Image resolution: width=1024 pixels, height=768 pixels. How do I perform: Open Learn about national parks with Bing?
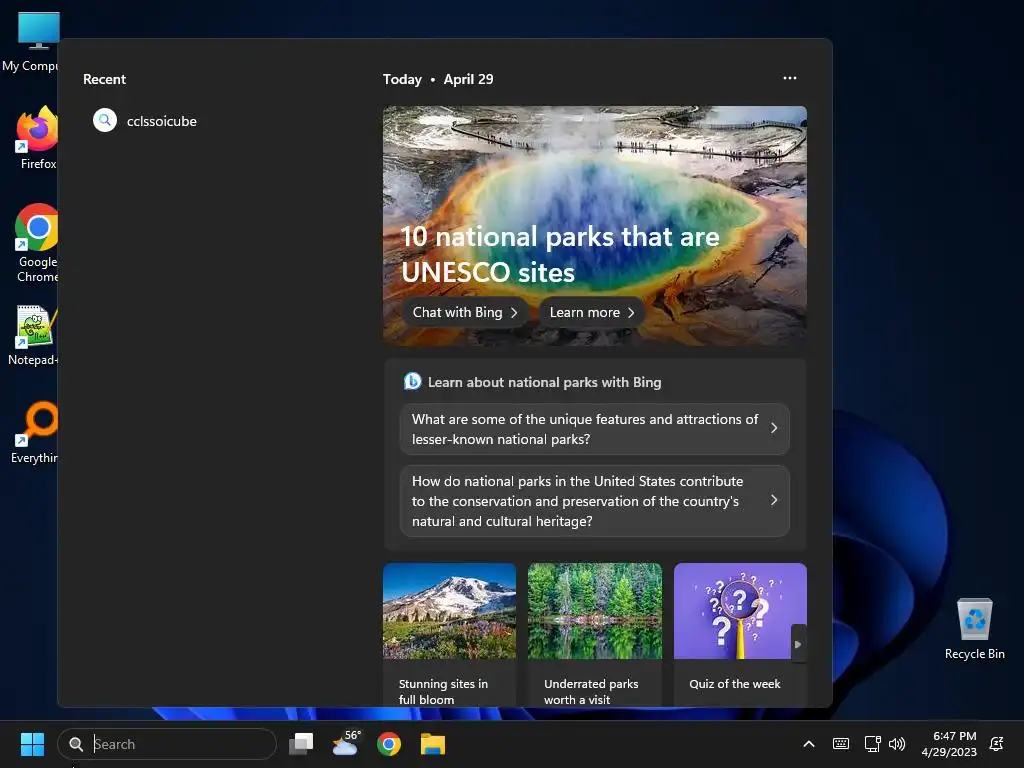544,382
